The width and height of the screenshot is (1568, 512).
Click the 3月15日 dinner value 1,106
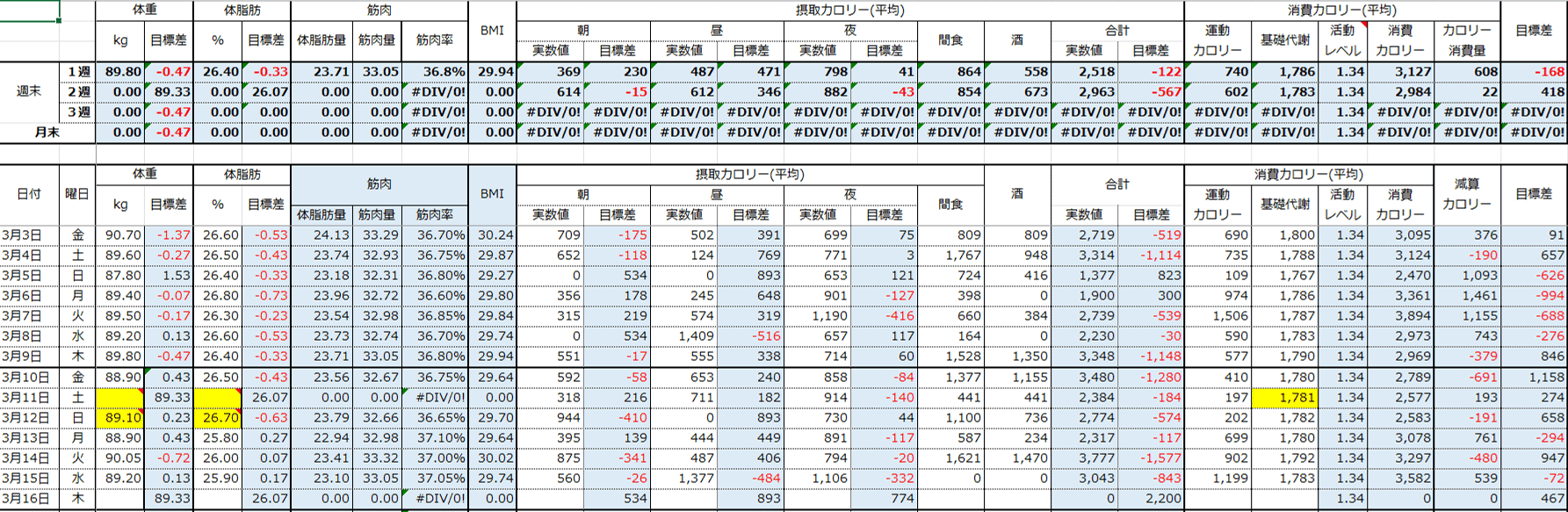(x=817, y=478)
